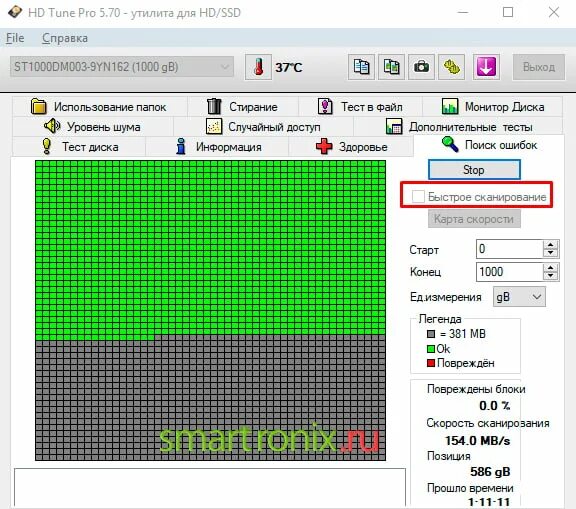Maximize the HD Tune Pro window
This screenshot has height=509, width=576.
[508, 12]
